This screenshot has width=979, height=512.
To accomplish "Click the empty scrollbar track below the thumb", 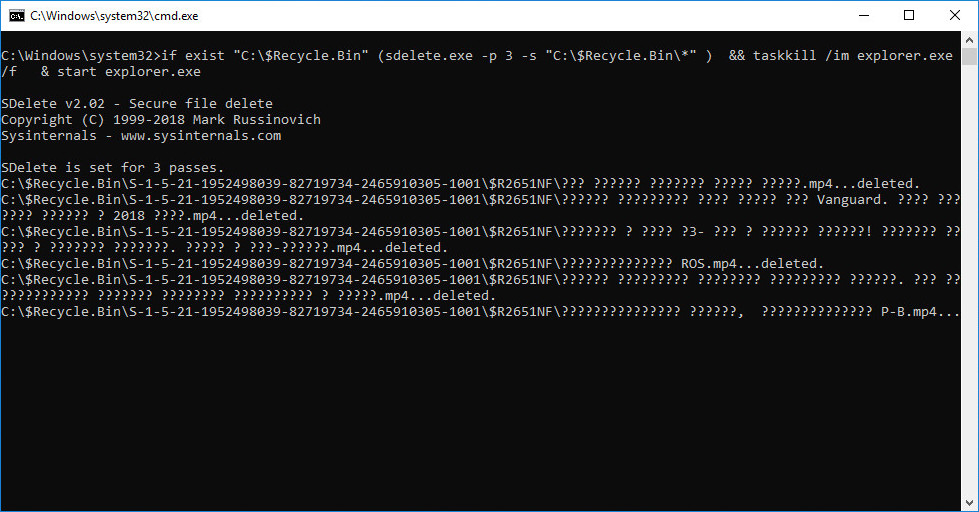I will 969,280.
